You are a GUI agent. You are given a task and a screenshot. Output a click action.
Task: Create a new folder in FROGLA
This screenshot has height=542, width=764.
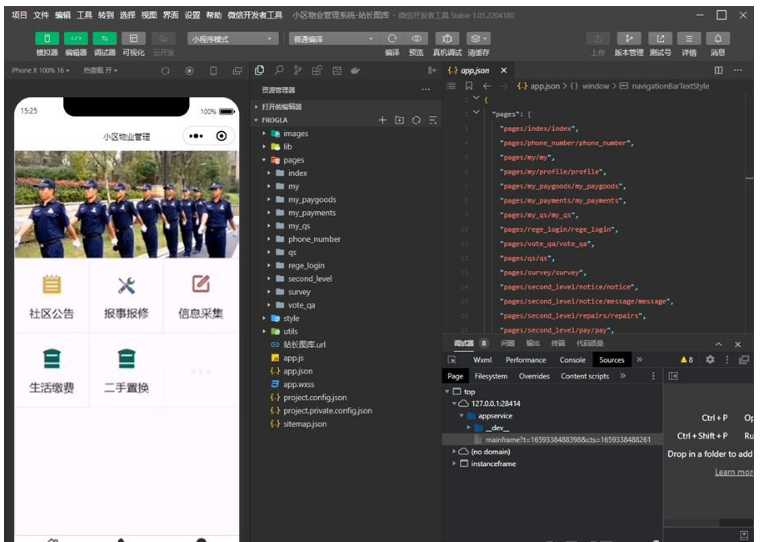[x=400, y=120]
